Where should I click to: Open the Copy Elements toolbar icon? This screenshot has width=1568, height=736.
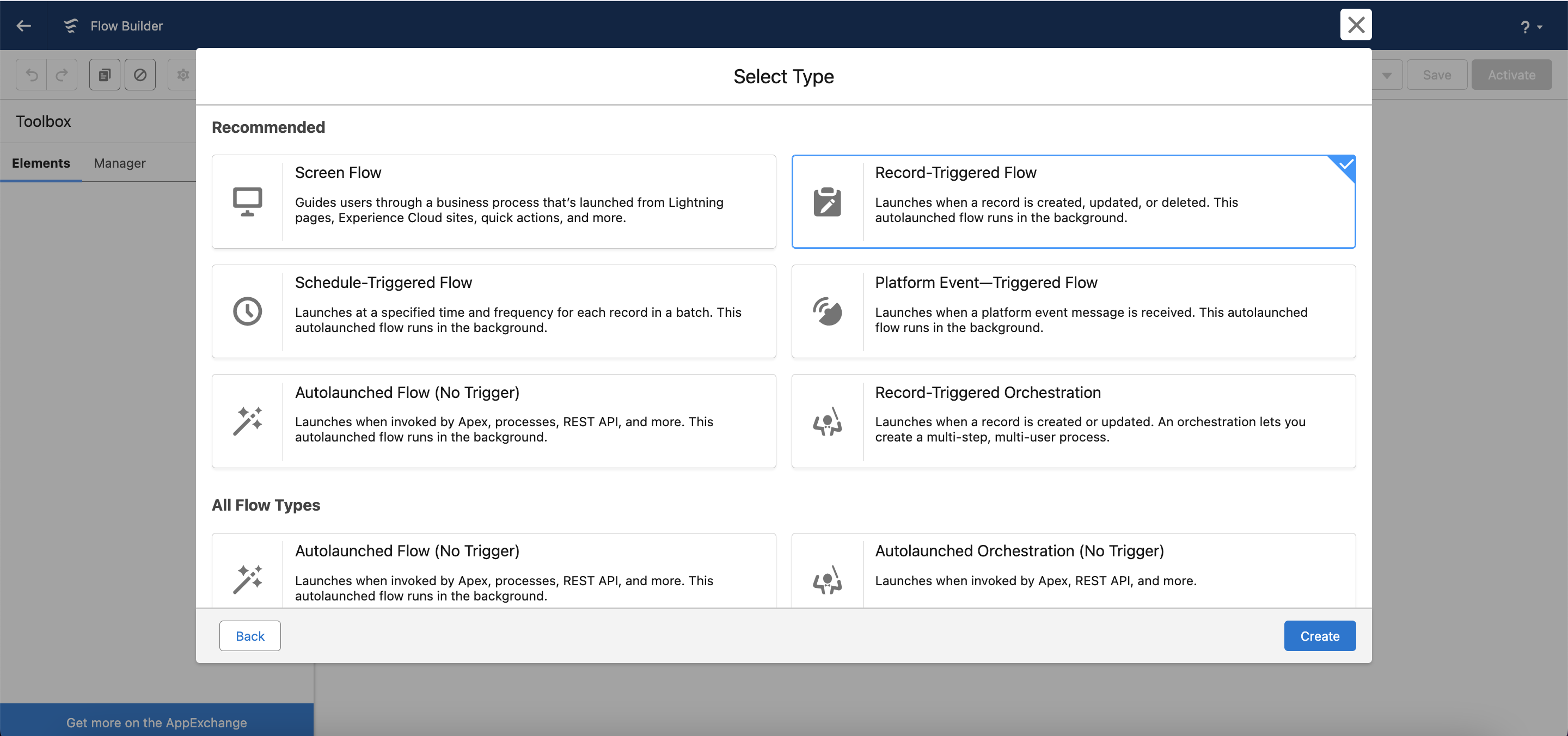point(104,74)
